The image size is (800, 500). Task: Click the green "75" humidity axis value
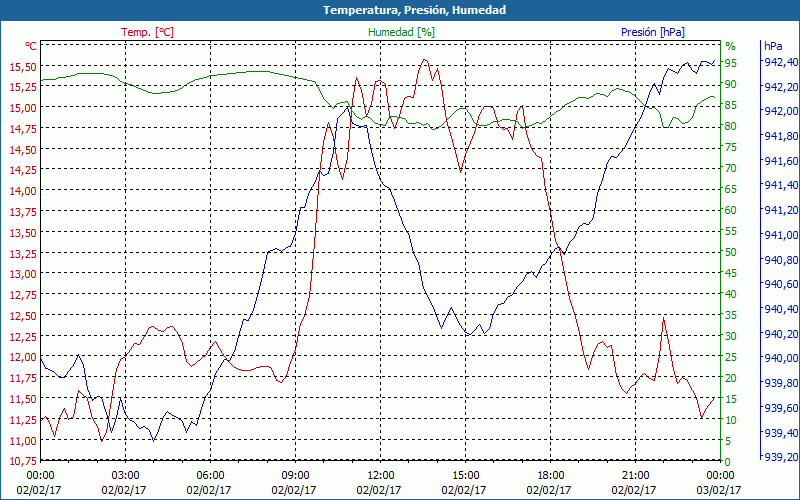tap(731, 147)
